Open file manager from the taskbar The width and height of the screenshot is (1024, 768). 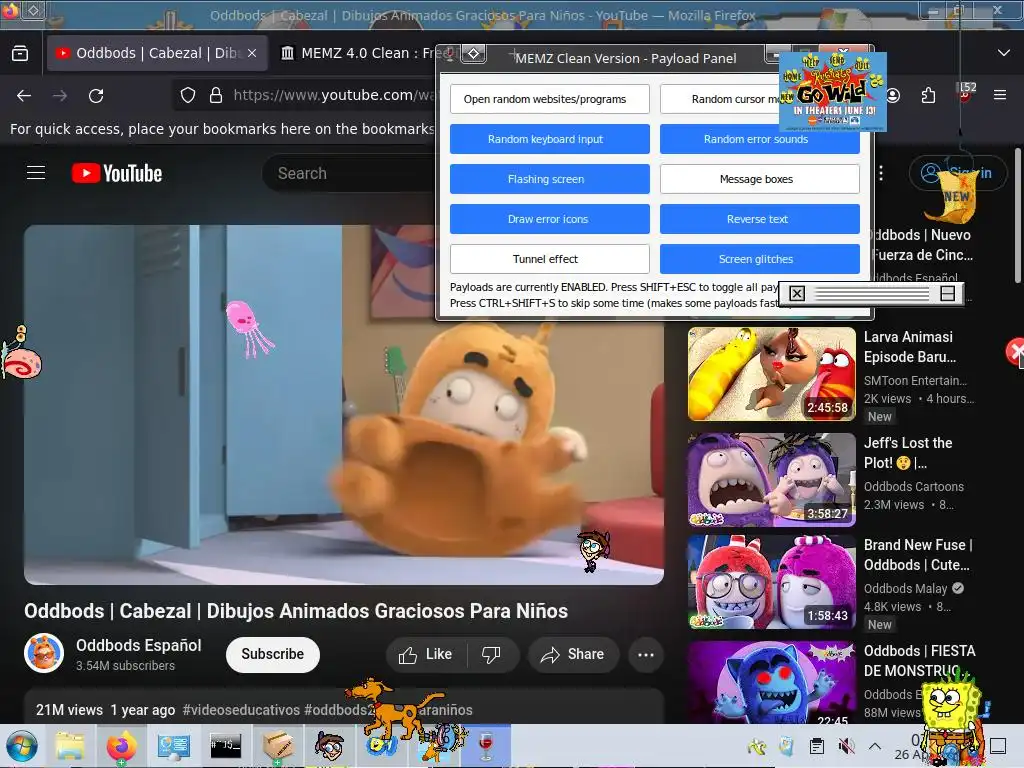click(x=70, y=746)
